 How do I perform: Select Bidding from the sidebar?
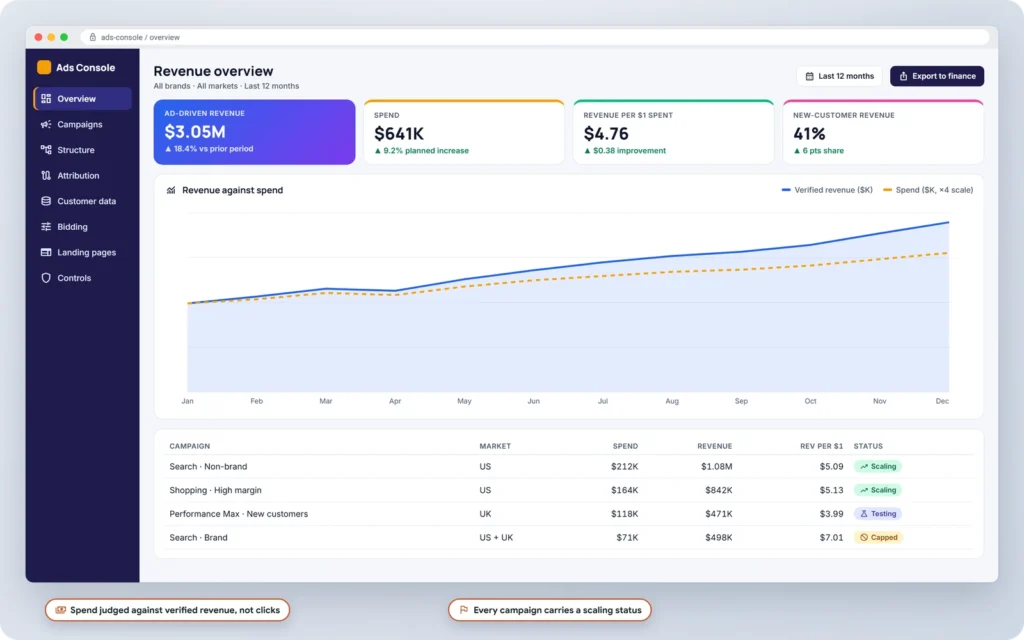coord(82,227)
